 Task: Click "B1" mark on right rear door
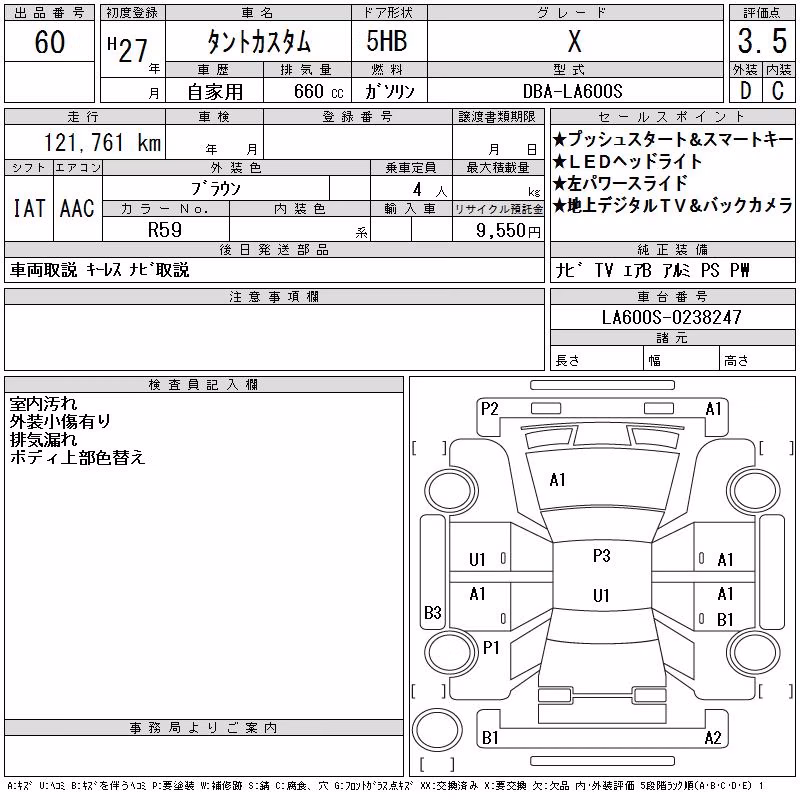click(x=725, y=619)
